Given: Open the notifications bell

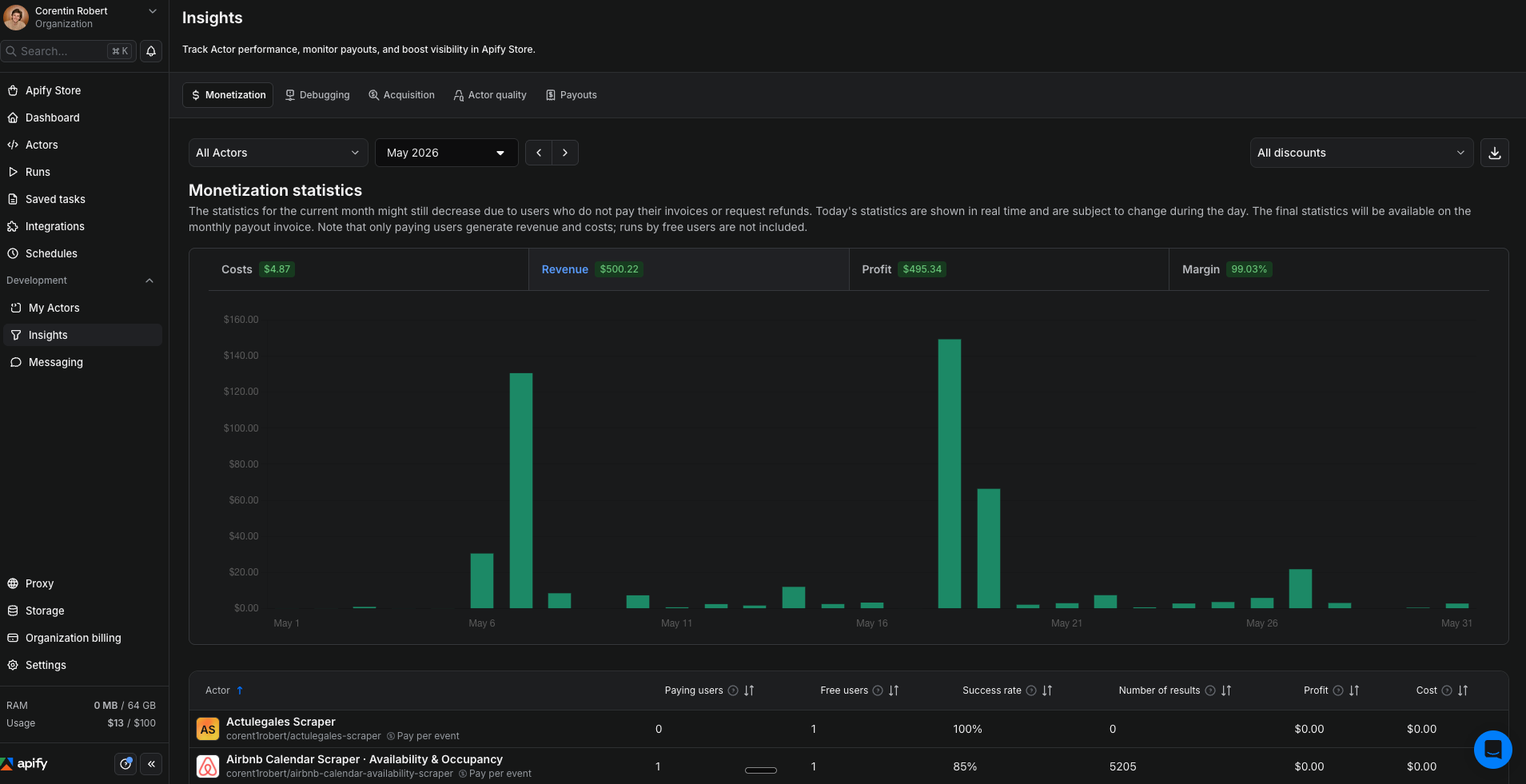Looking at the screenshot, I should pyautogui.click(x=151, y=51).
